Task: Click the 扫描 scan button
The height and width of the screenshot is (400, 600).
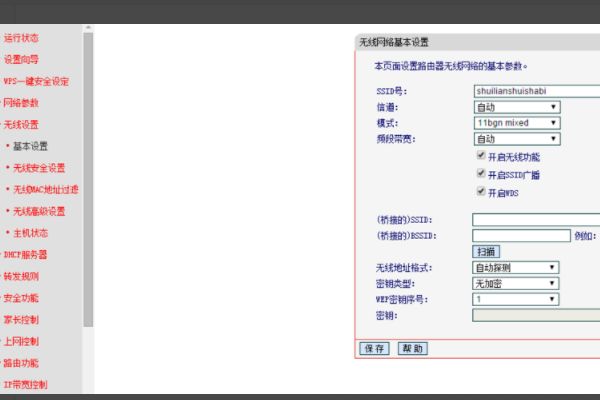Action: coord(486,251)
